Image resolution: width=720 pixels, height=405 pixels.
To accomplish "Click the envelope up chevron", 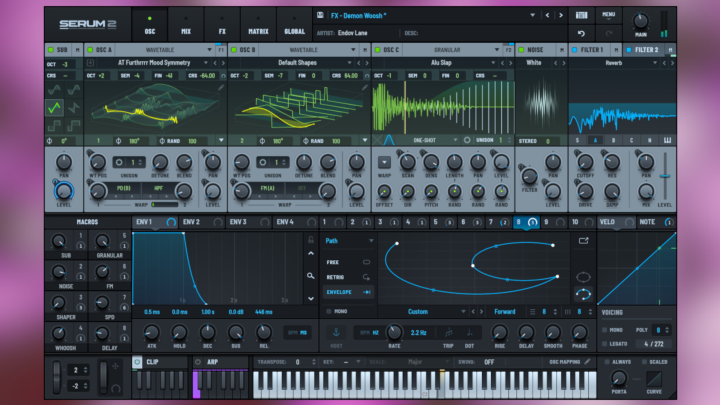I will [x=311, y=253].
